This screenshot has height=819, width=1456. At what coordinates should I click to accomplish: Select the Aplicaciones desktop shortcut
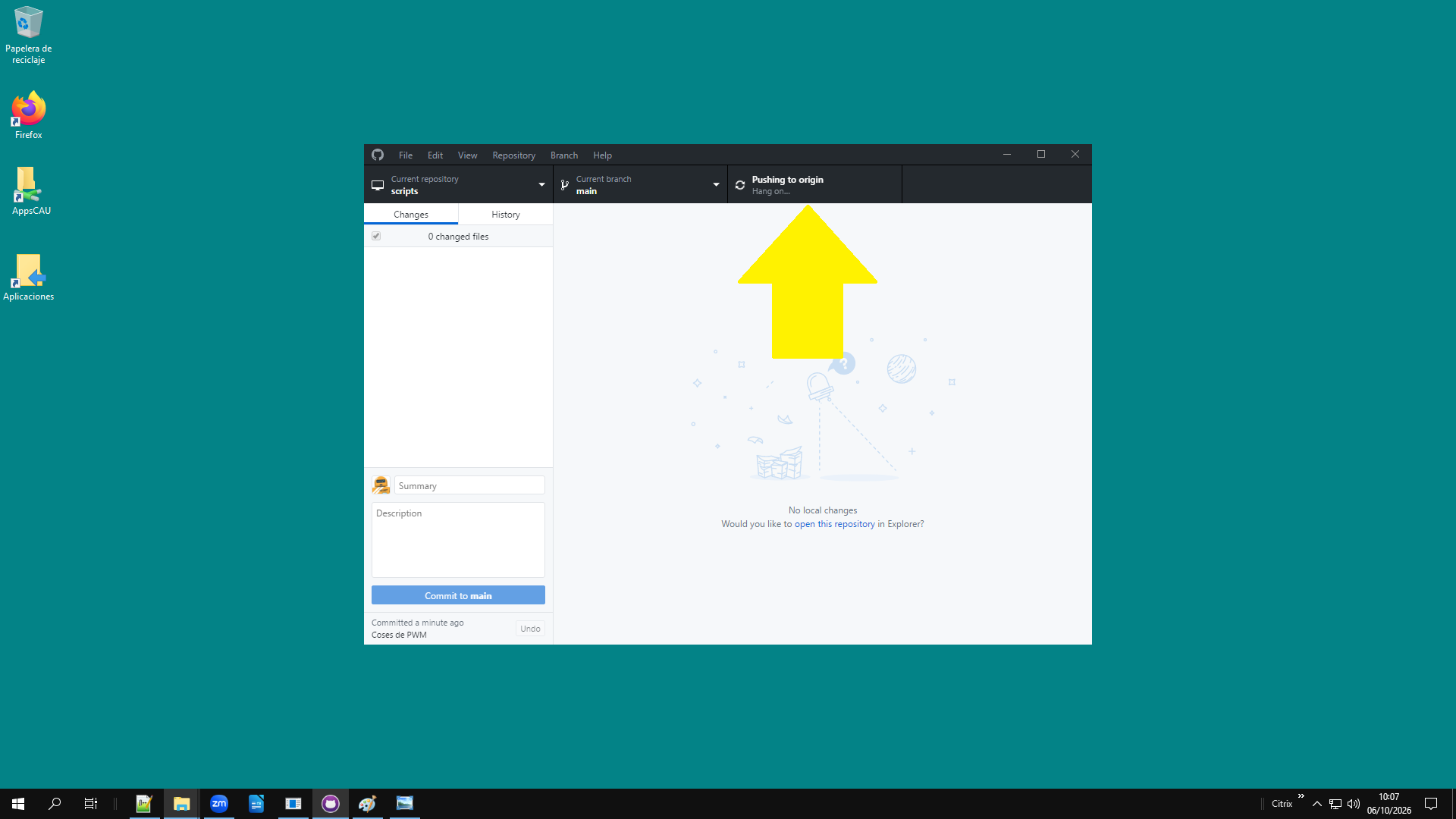coord(28,278)
